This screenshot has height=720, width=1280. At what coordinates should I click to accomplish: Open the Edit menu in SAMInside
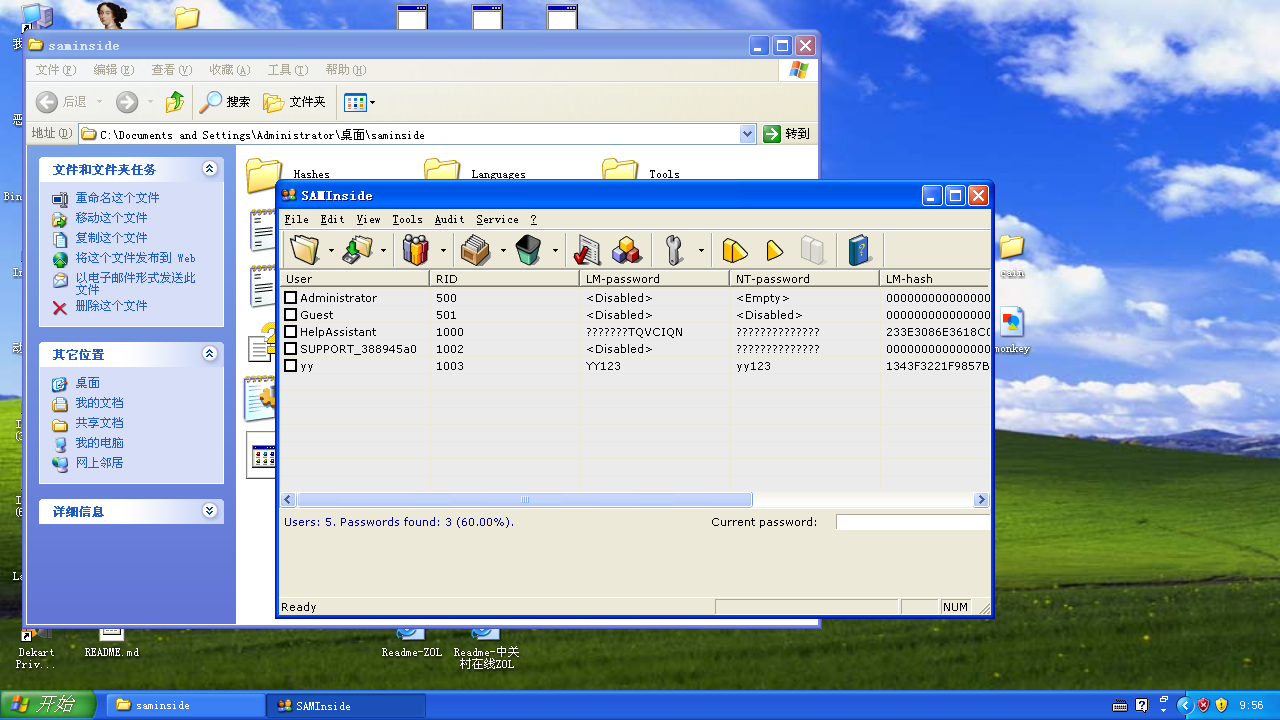[332, 219]
